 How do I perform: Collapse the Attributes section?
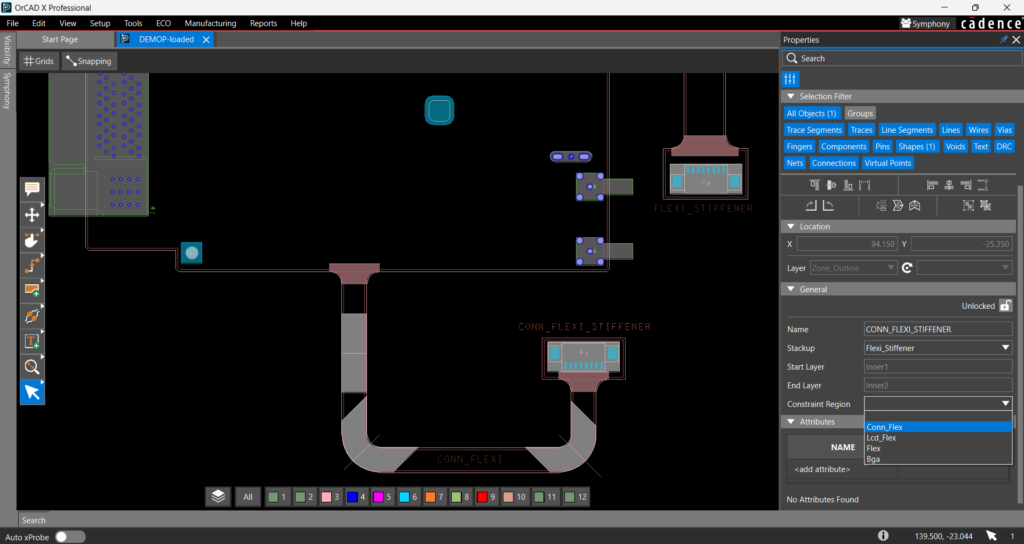791,422
